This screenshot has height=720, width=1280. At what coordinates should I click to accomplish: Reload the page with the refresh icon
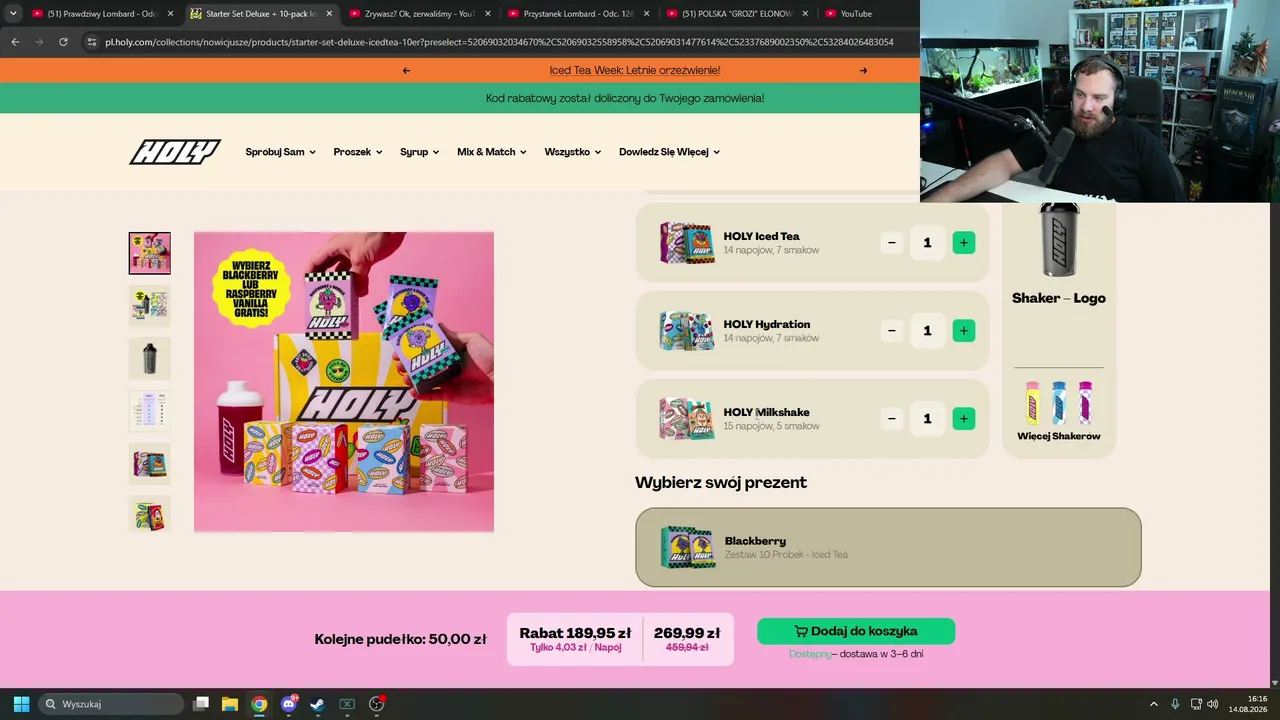click(x=63, y=42)
